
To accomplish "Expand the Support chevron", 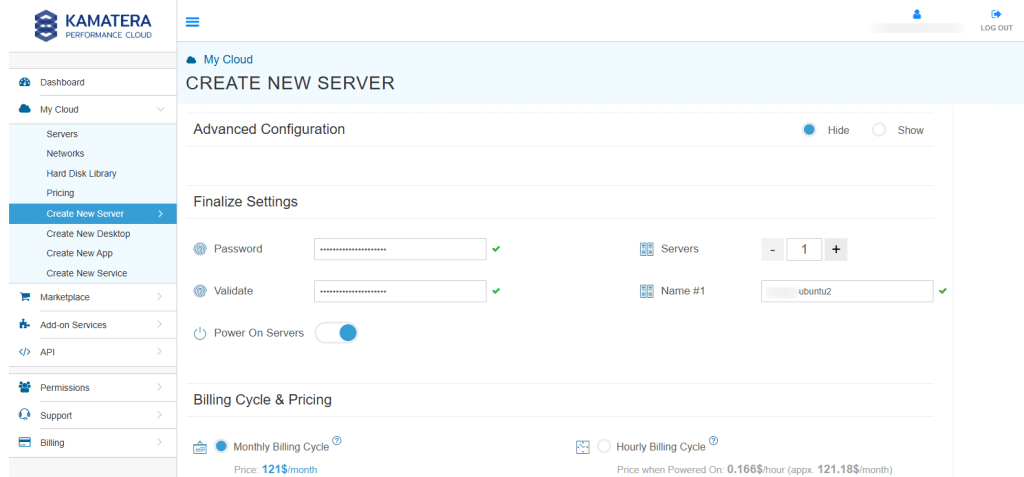I will click(160, 415).
